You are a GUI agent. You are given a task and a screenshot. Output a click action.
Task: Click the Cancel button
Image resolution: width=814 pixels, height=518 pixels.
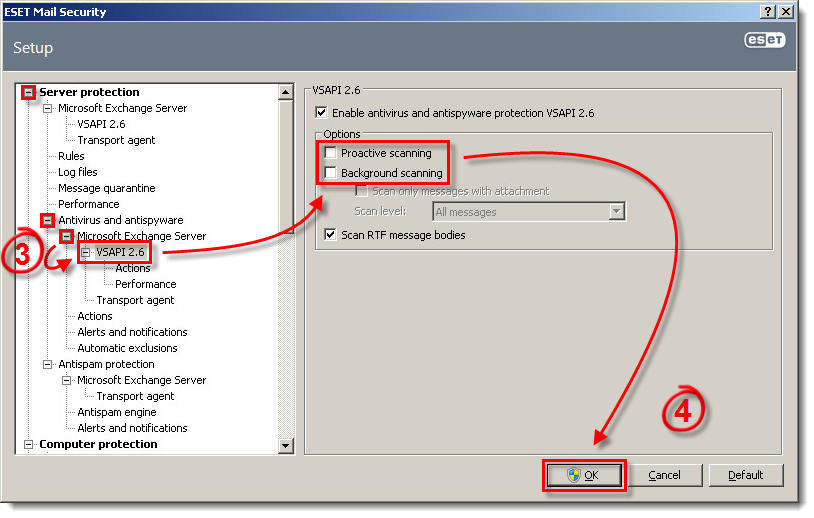pos(664,475)
